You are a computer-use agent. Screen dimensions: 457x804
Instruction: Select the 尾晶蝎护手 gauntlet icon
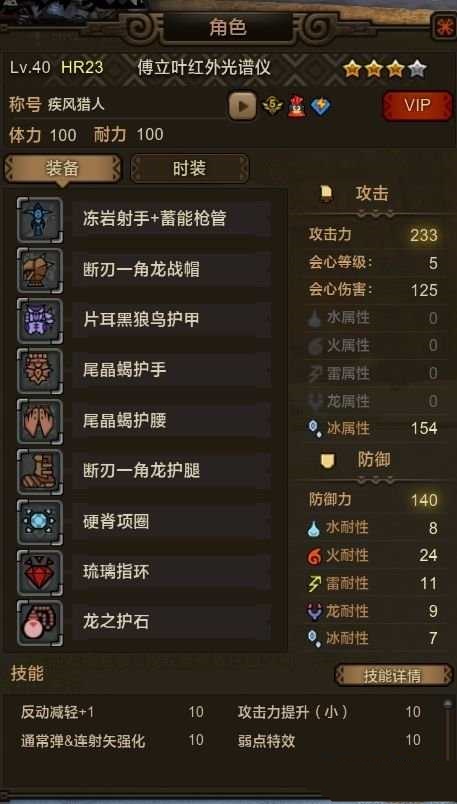40,371
